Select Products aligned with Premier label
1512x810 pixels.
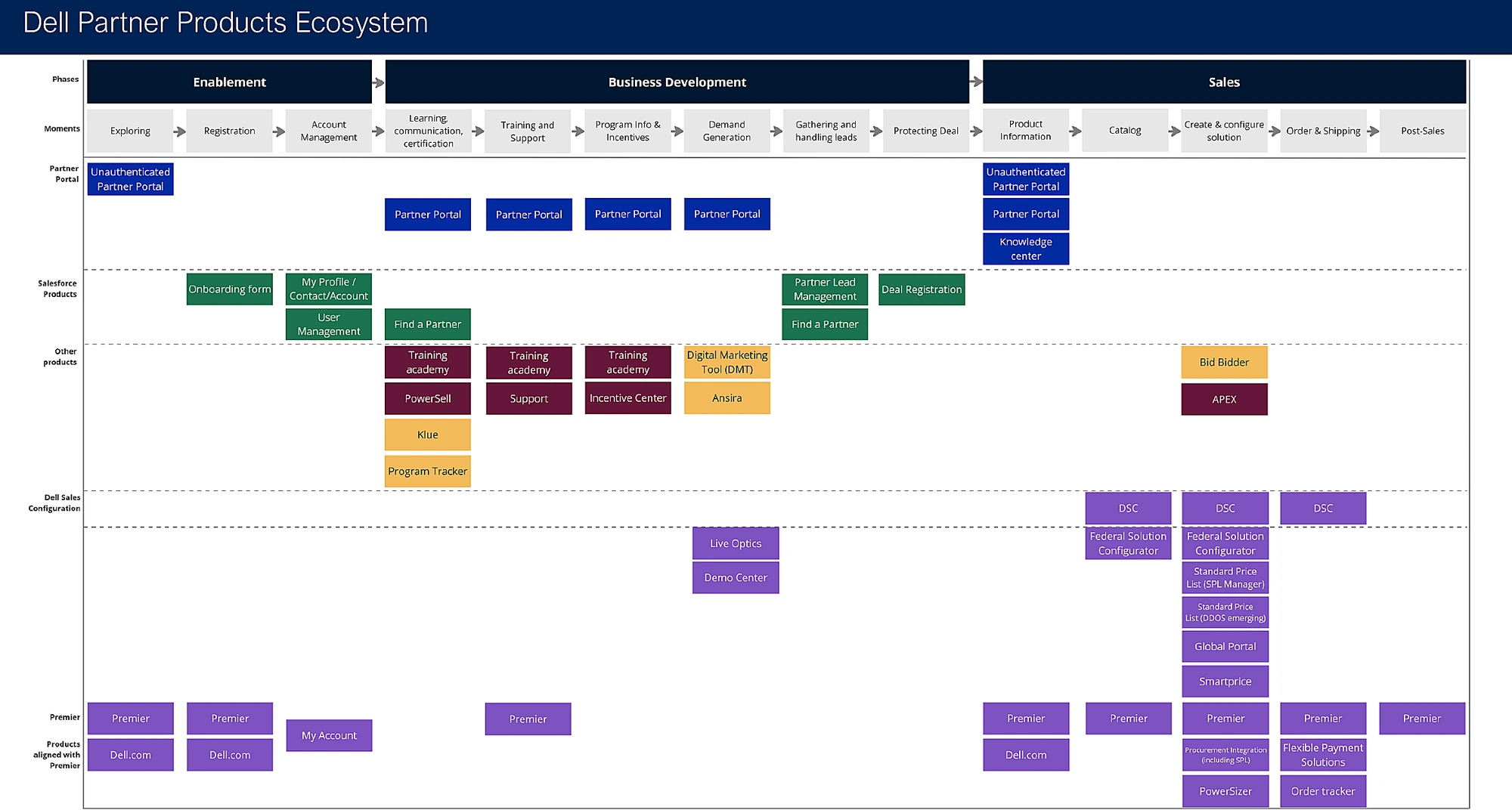point(57,755)
